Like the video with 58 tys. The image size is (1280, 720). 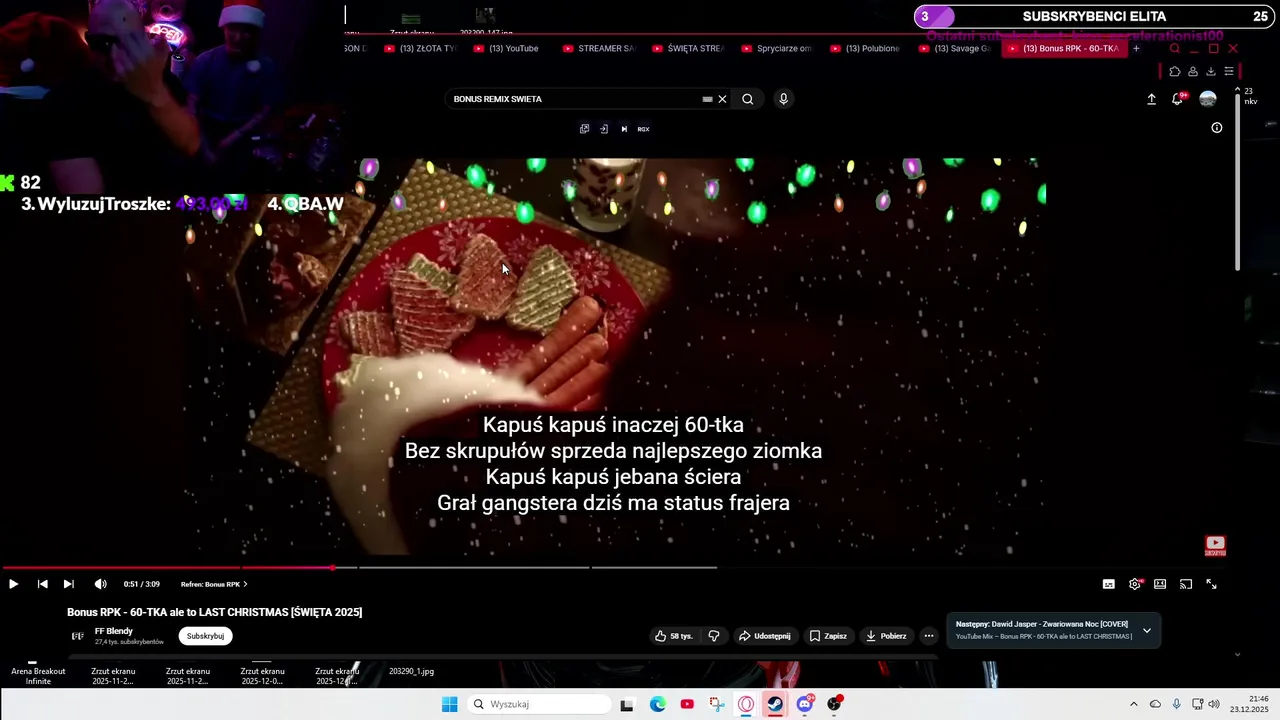point(673,636)
